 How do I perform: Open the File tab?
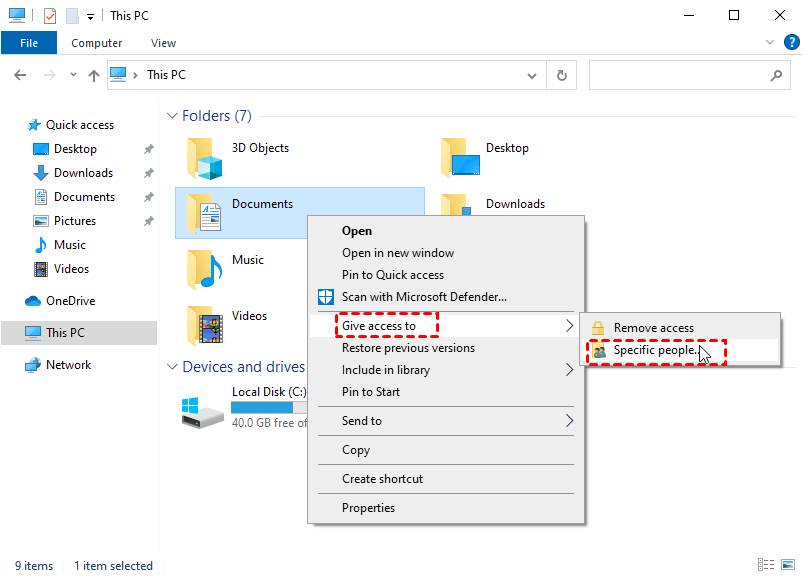coord(29,43)
